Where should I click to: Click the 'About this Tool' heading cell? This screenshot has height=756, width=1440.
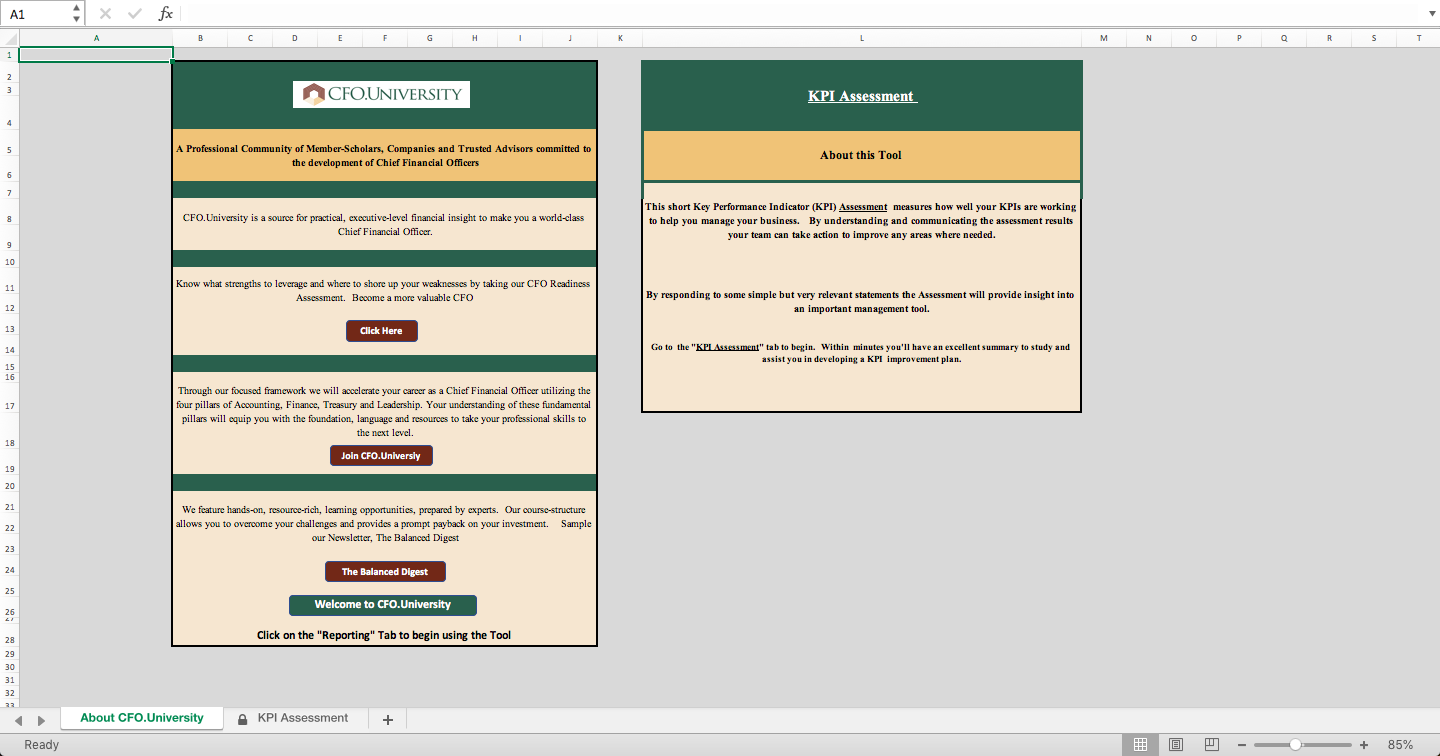click(861, 155)
